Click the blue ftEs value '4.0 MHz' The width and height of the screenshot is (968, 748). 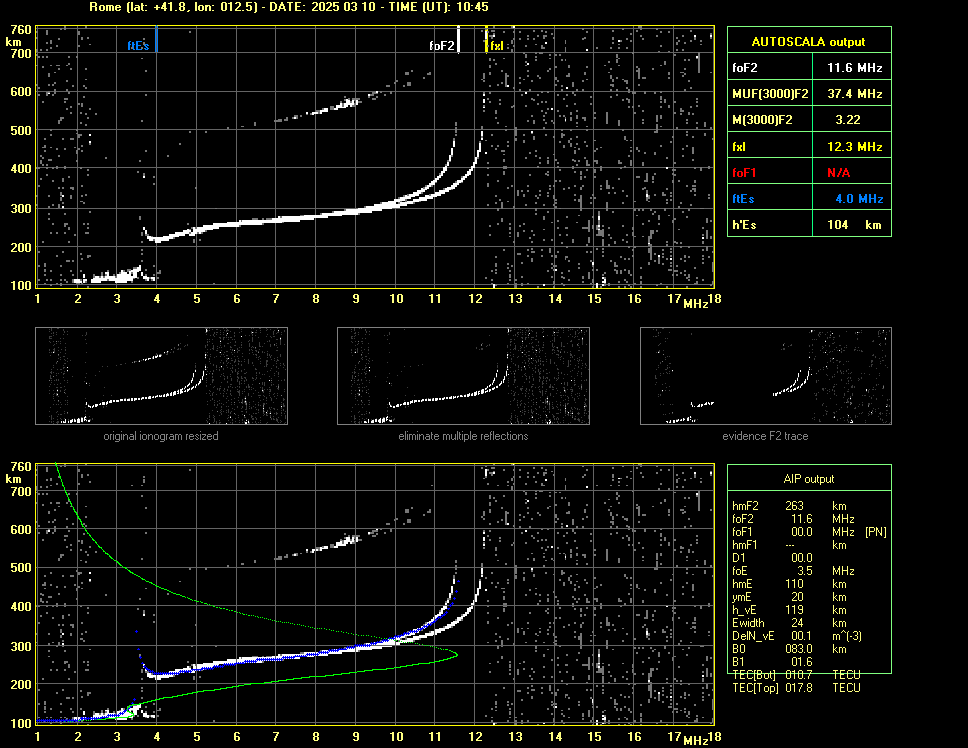pos(859,199)
